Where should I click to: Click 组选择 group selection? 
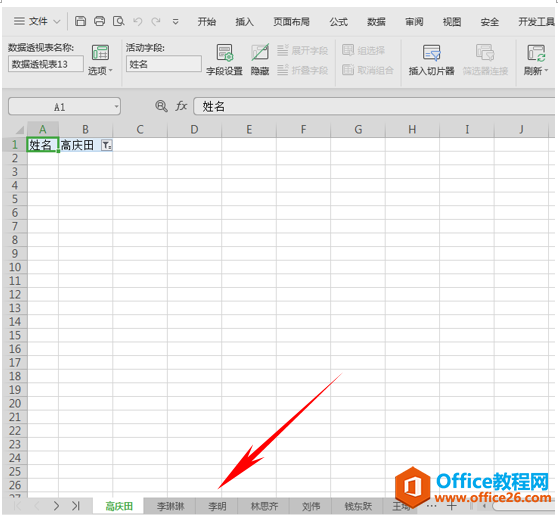coord(364,50)
